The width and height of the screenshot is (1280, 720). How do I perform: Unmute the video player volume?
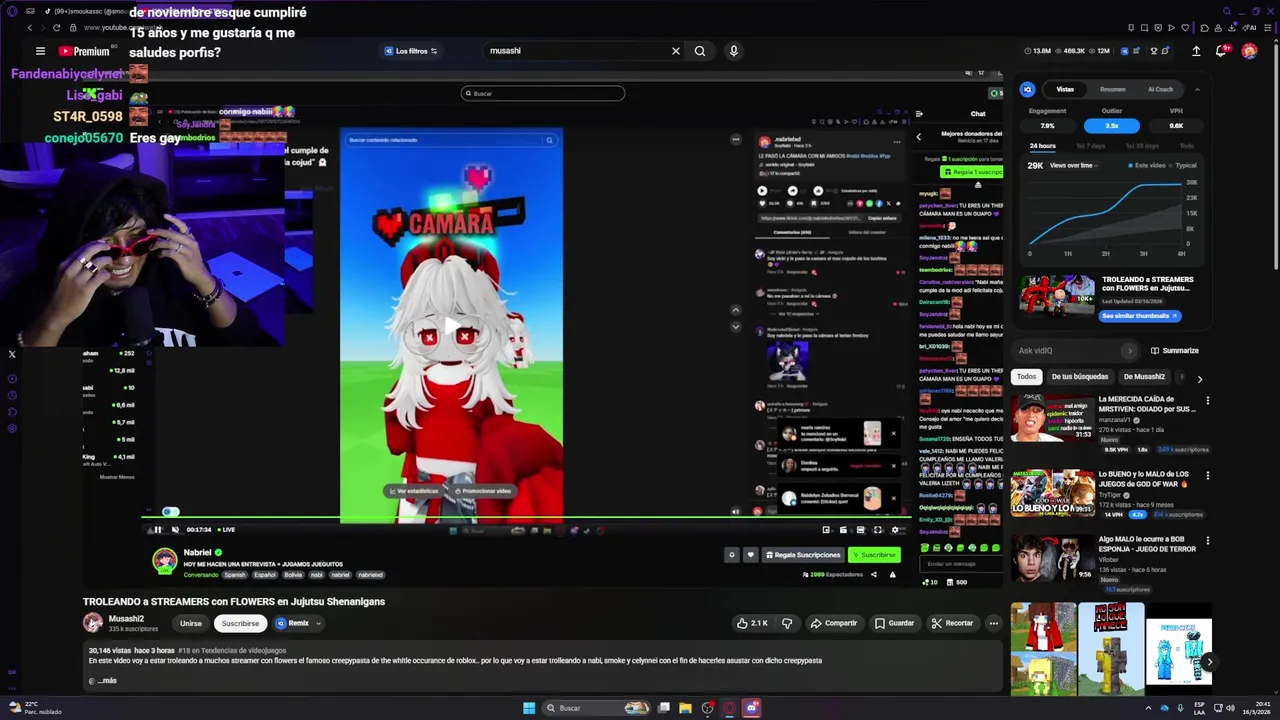pyautogui.click(x=175, y=530)
